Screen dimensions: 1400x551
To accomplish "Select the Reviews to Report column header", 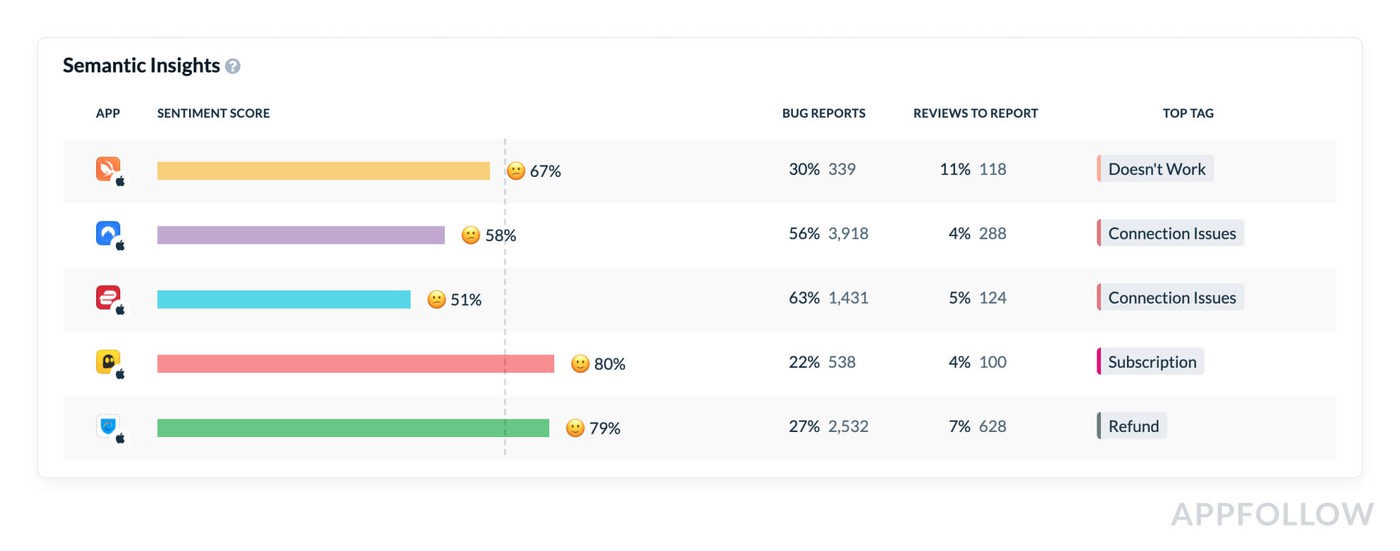I will [975, 113].
